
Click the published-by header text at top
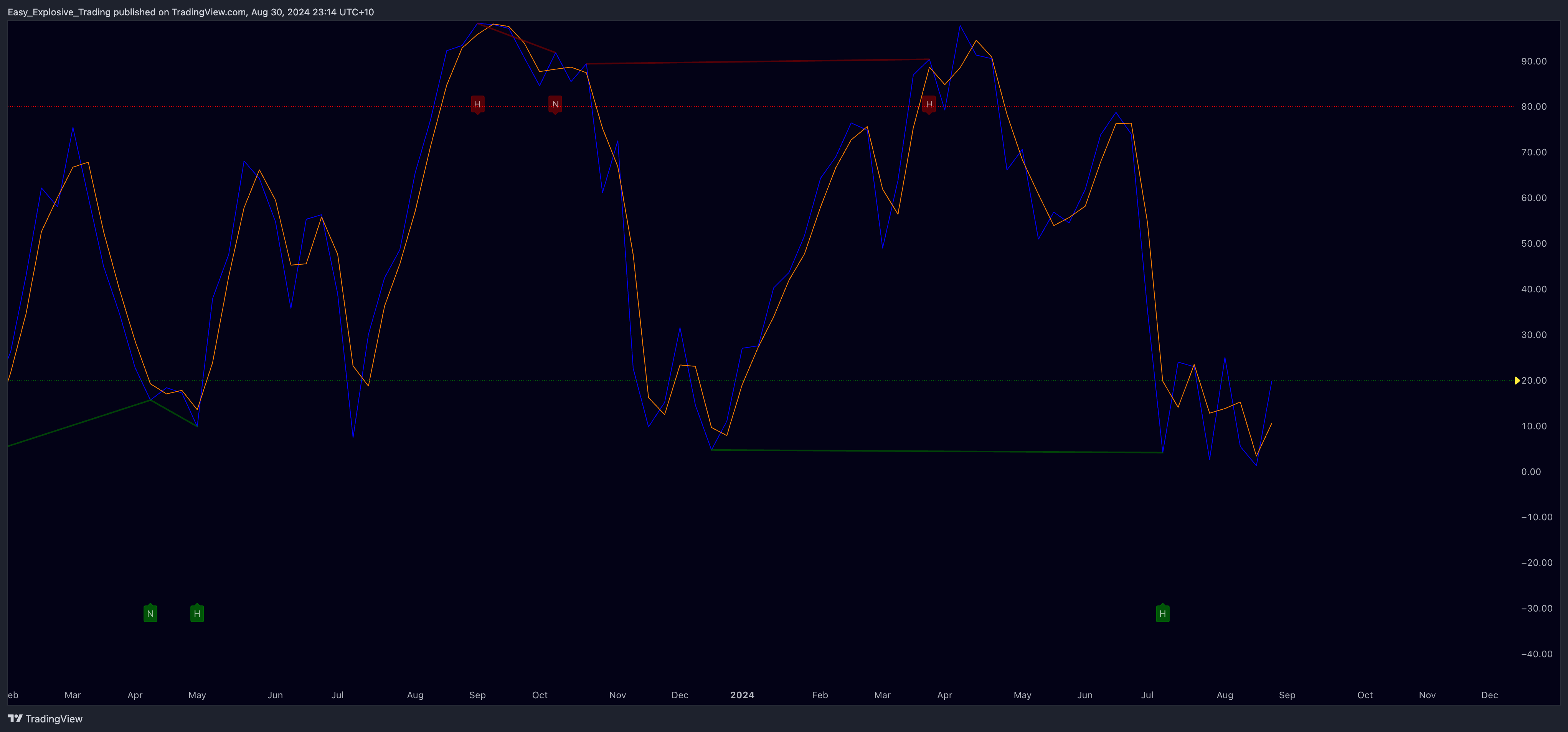pyautogui.click(x=190, y=12)
